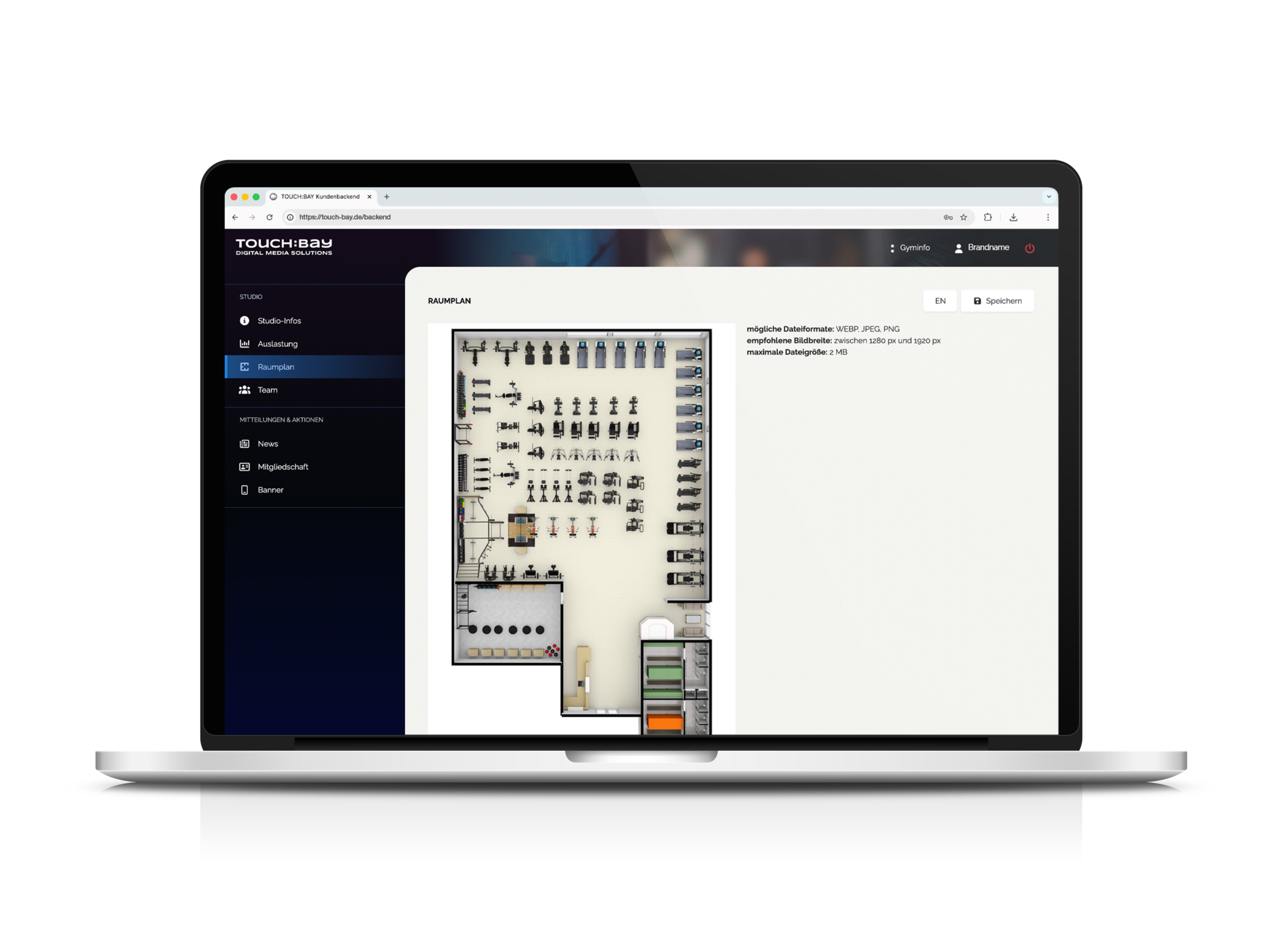Open Mitgliedschaft in the sidebar
This screenshot has width=1282, height=952.
(x=282, y=467)
